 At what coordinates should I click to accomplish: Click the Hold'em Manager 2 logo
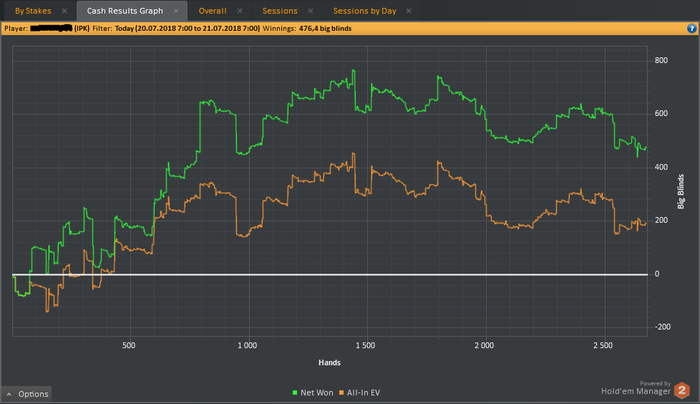click(682, 391)
